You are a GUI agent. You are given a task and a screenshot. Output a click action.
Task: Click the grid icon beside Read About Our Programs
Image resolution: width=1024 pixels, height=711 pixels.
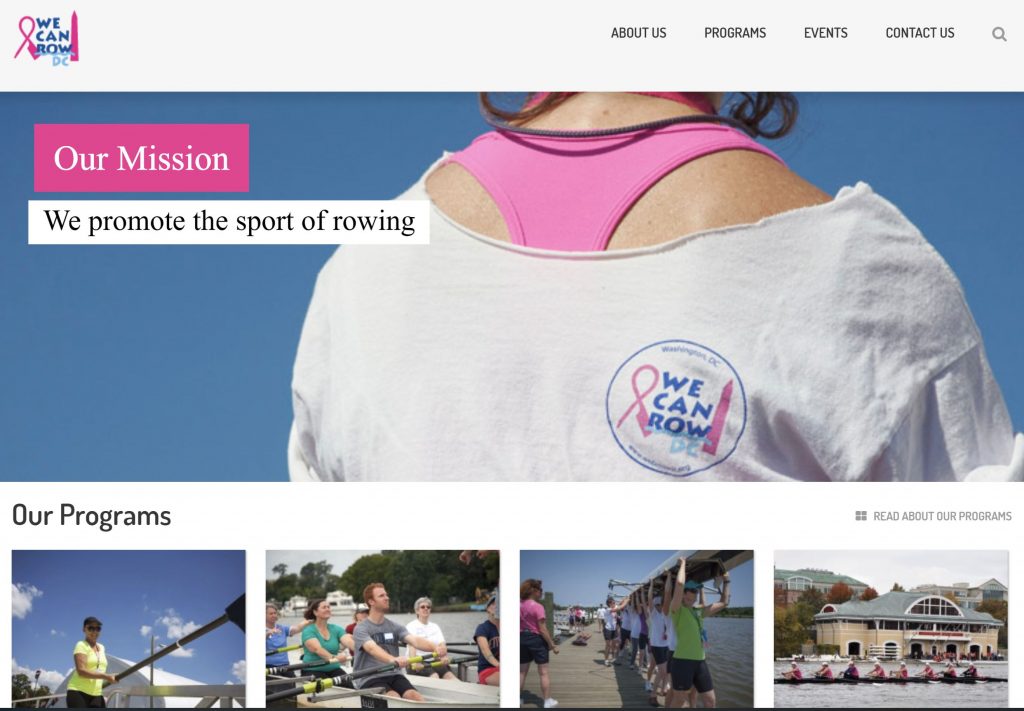(861, 516)
